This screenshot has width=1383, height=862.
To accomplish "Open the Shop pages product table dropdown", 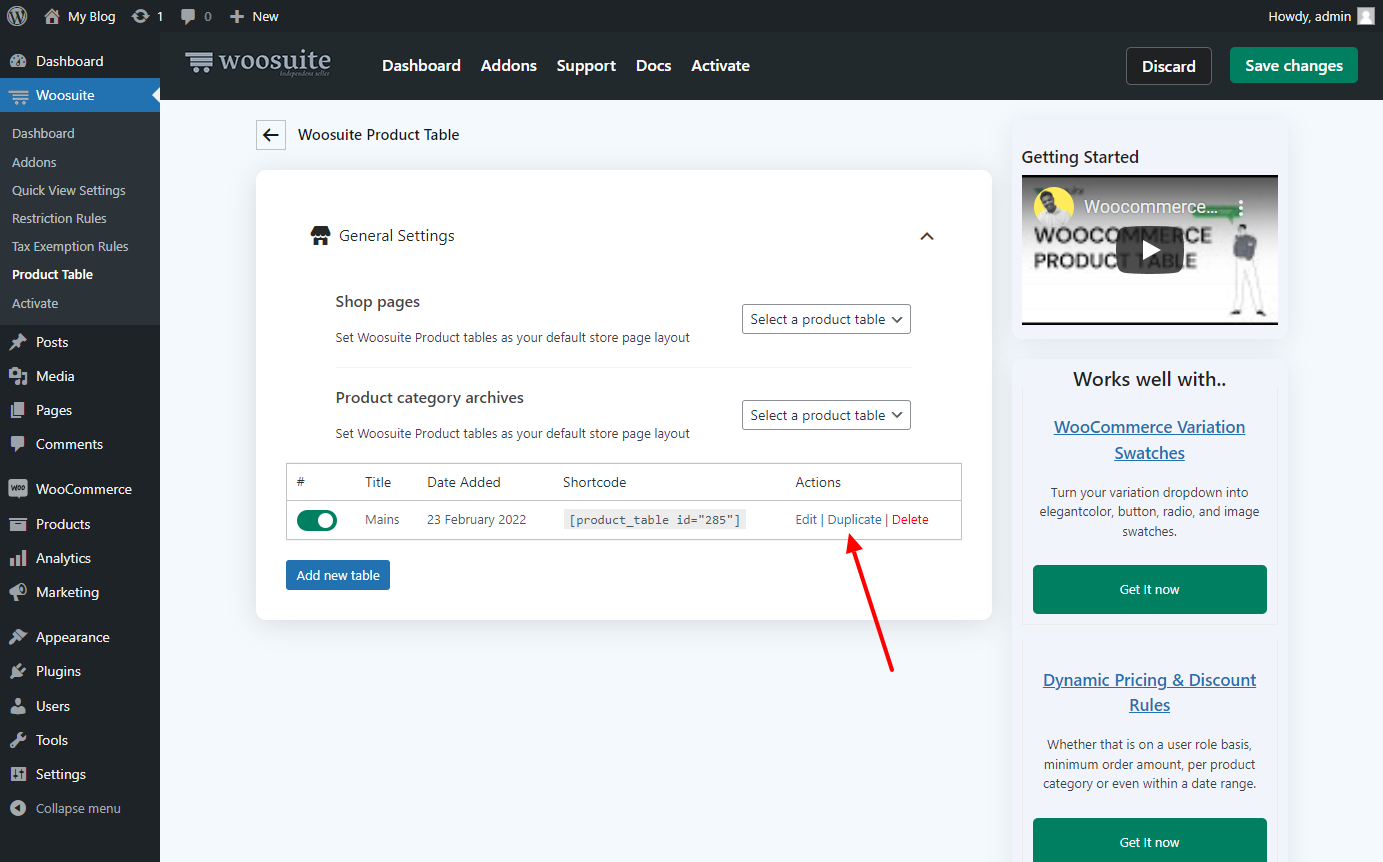I will (826, 319).
